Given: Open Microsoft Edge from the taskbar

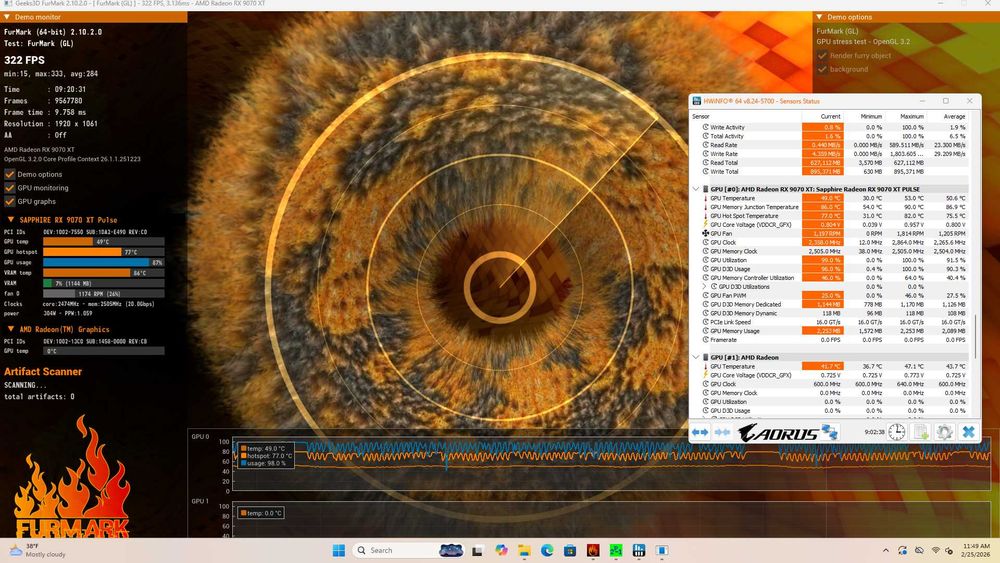Looking at the screenshot, I should pos(547,550).
